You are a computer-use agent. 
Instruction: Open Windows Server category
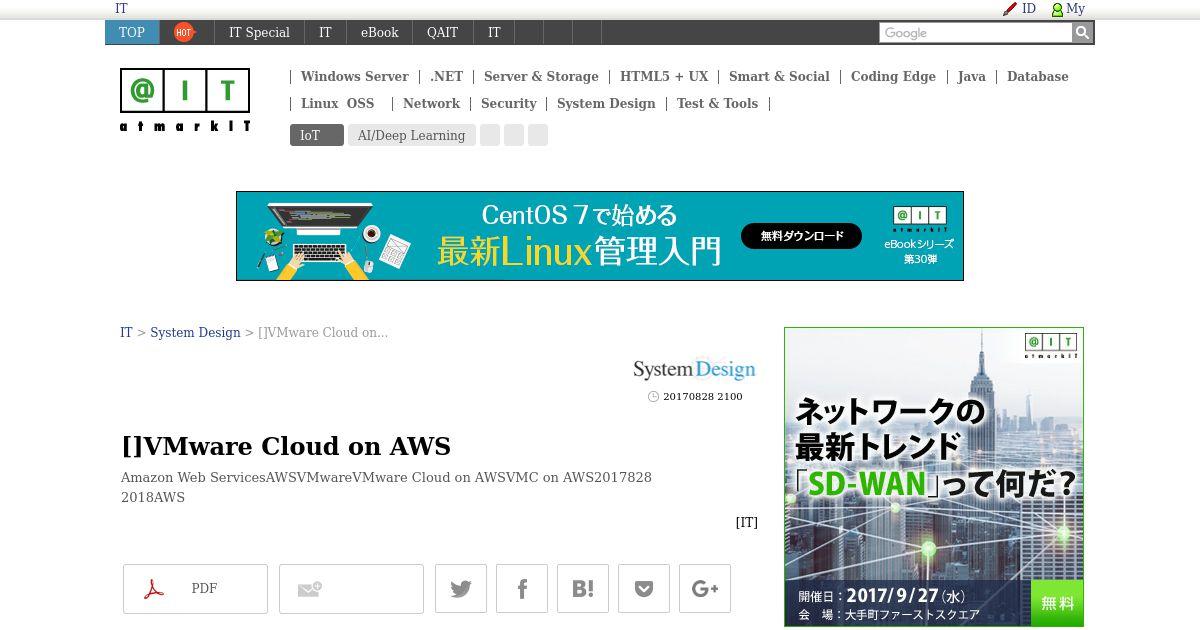coord(354,76)
